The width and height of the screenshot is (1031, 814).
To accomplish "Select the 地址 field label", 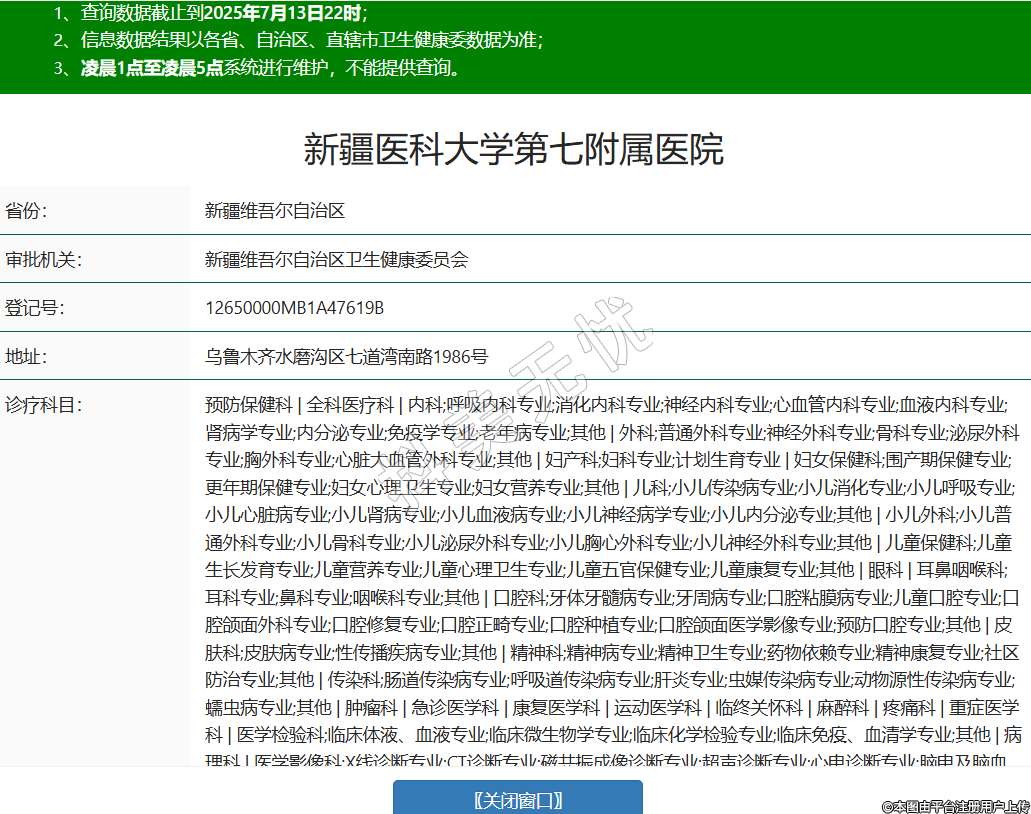I will [26, 357].
